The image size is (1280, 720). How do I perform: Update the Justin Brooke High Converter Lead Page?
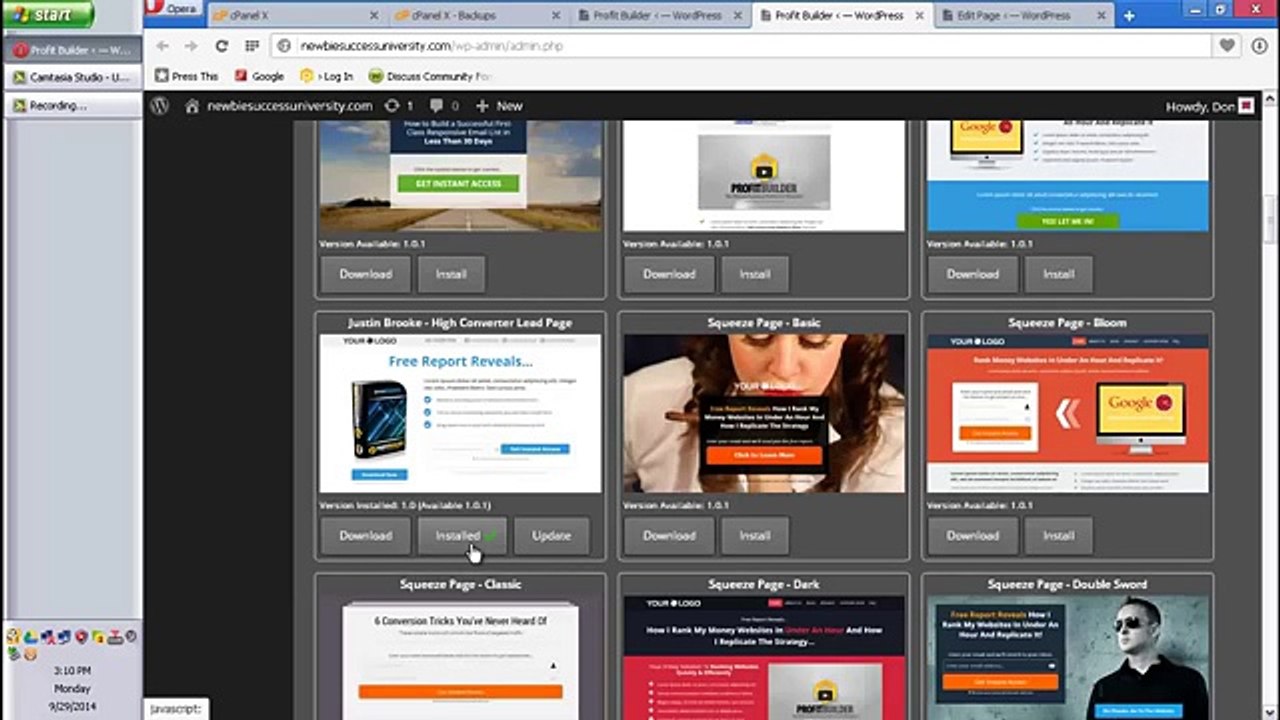tap(551, 536)
